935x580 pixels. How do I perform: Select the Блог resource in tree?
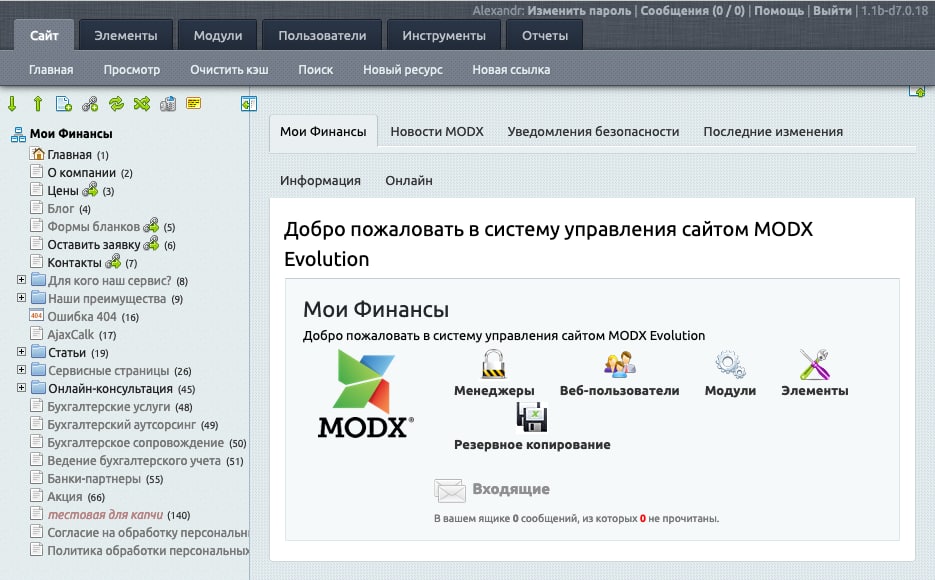pos(61,208)
